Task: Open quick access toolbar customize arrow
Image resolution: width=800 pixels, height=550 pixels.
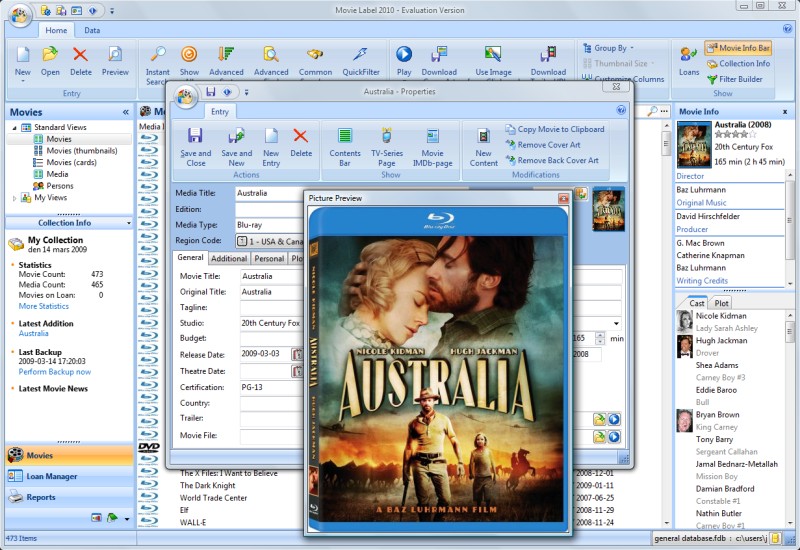Action: tap(112, 10)
